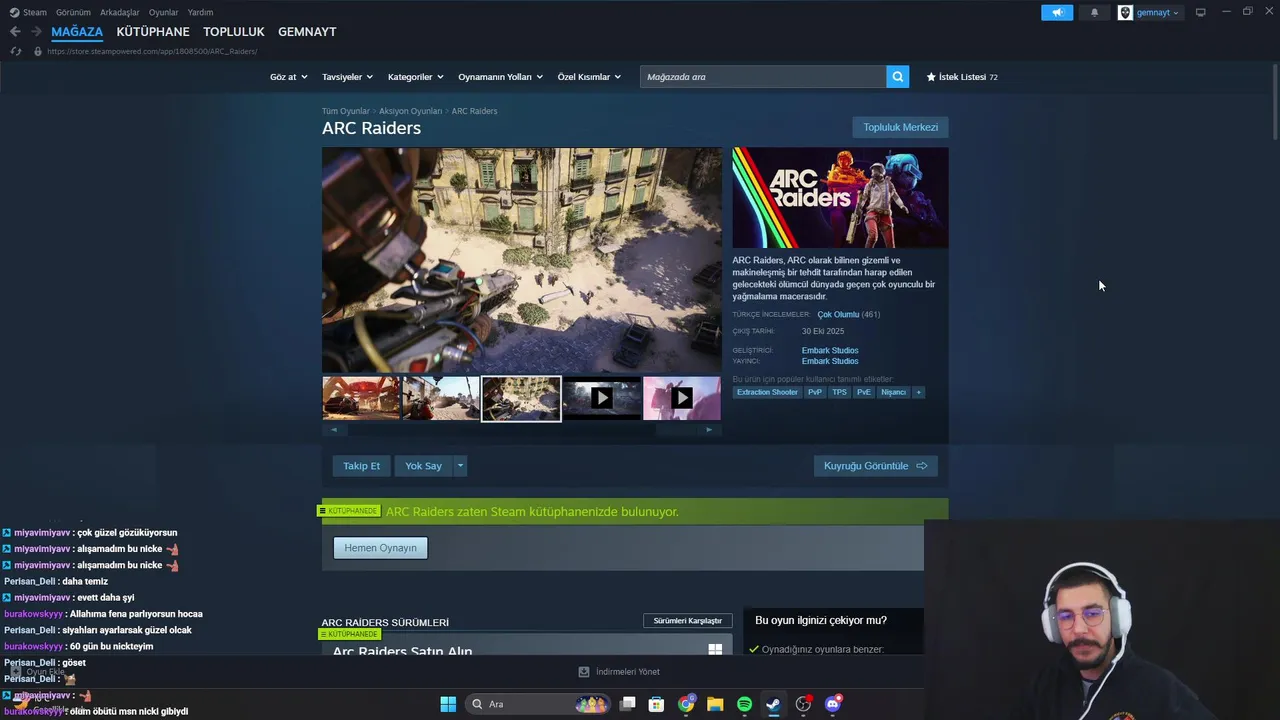Click the Takip Et button
This screenshot has height=720, width=1280.
(x=361, y=466)
